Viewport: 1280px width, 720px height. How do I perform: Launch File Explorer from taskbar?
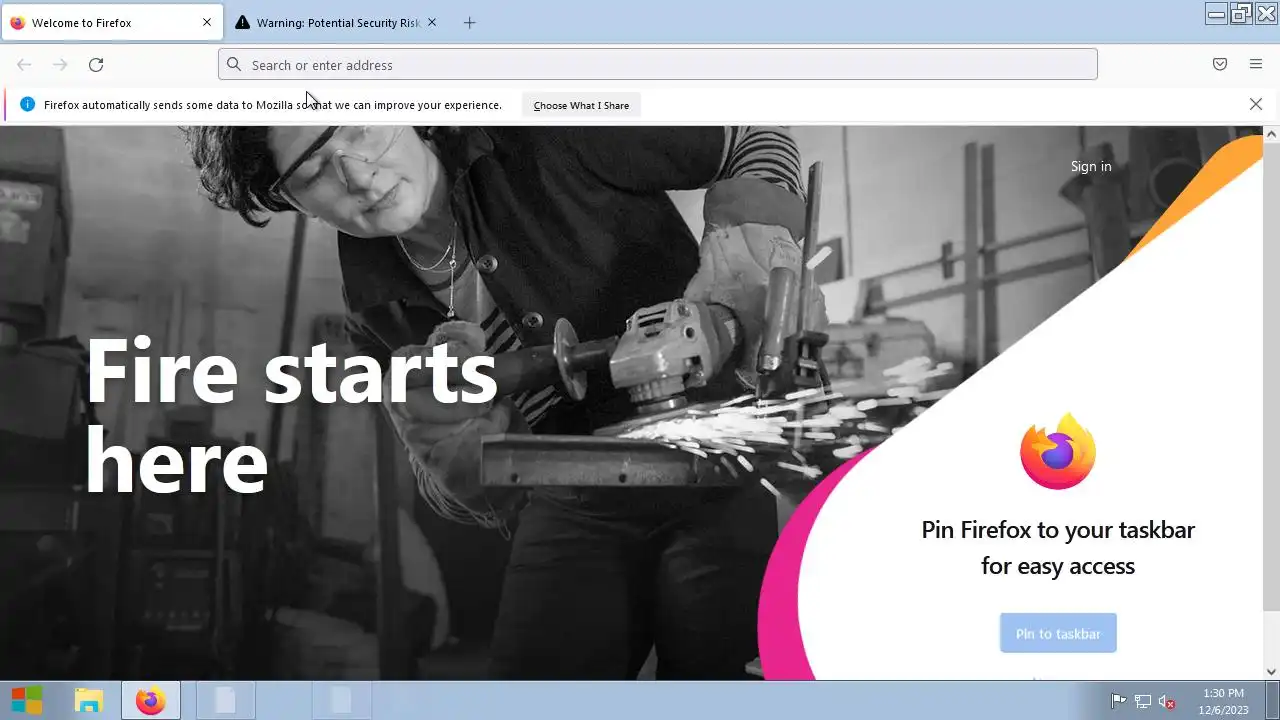89,700
